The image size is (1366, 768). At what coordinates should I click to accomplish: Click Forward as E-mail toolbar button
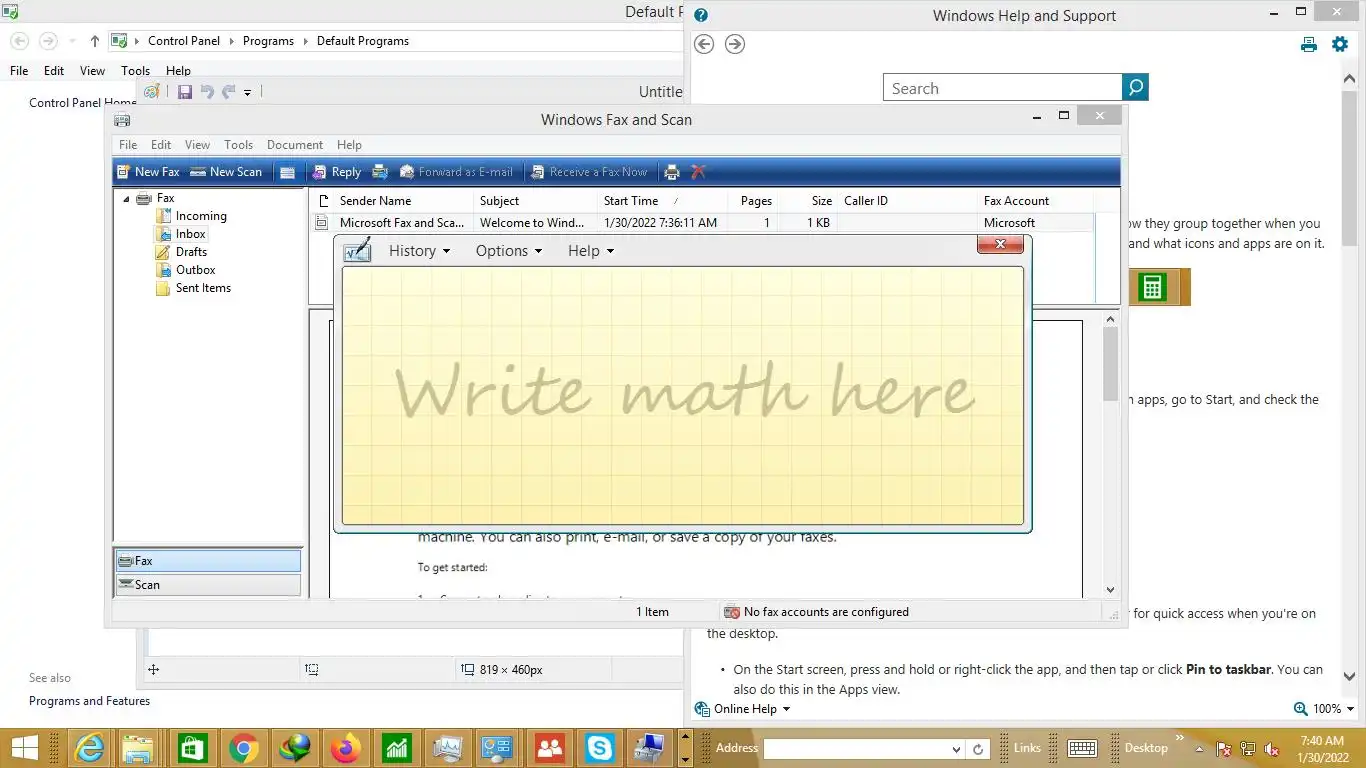coord(456,172)
